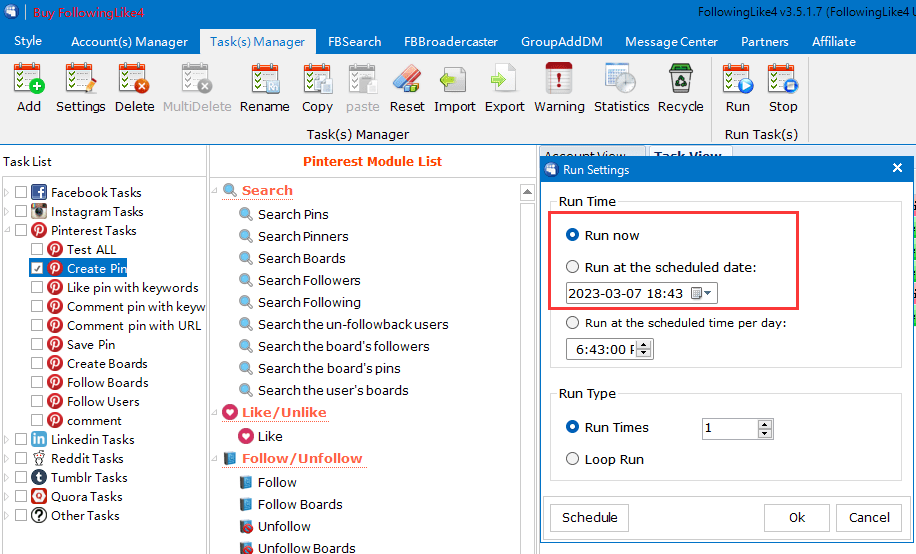Increase the Run Times spinner value
Viewport: 916px width, 554px height.
(765, 423)
